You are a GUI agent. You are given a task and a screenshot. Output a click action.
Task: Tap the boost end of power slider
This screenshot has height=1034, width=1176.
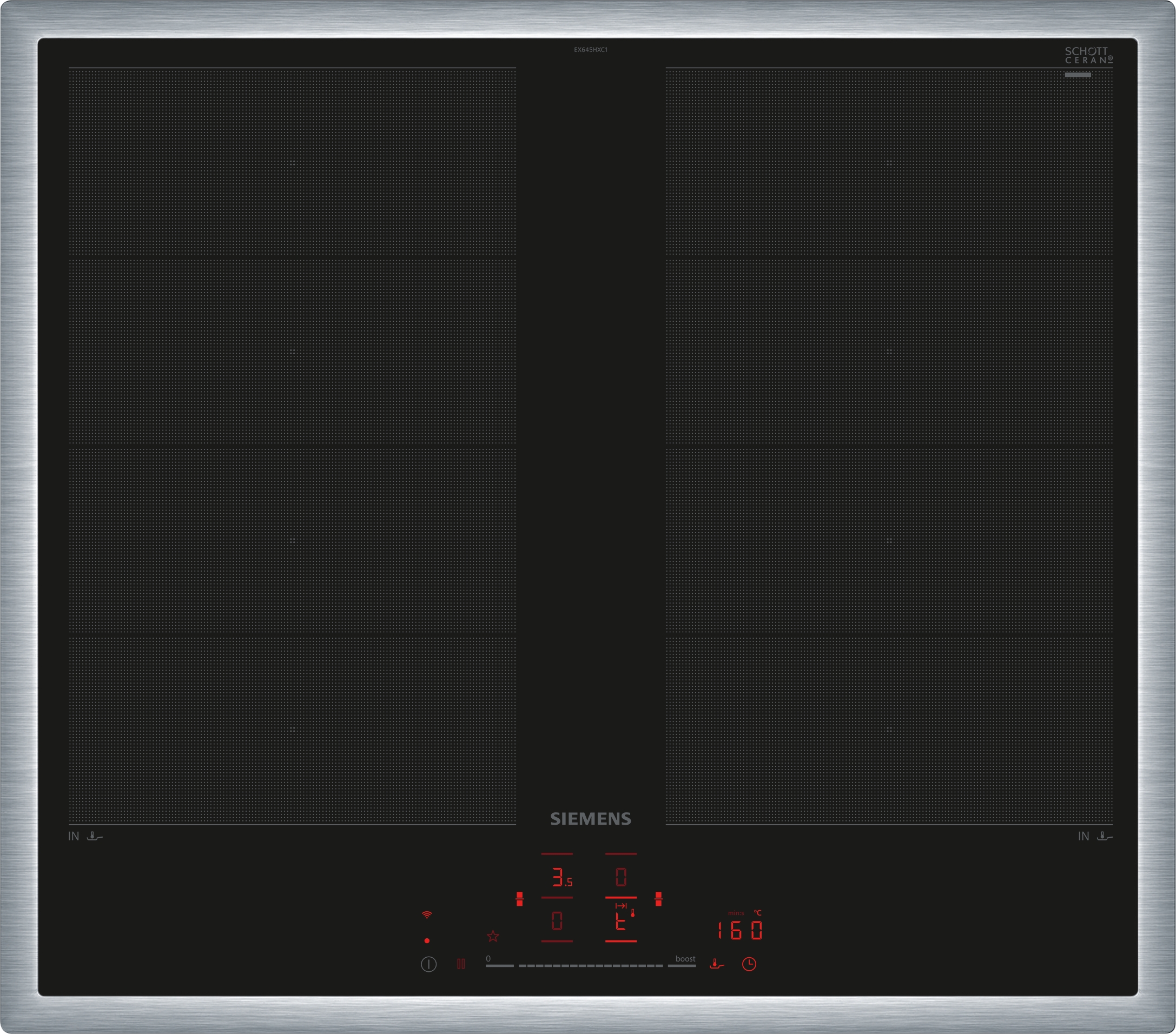tap(682, 965)
